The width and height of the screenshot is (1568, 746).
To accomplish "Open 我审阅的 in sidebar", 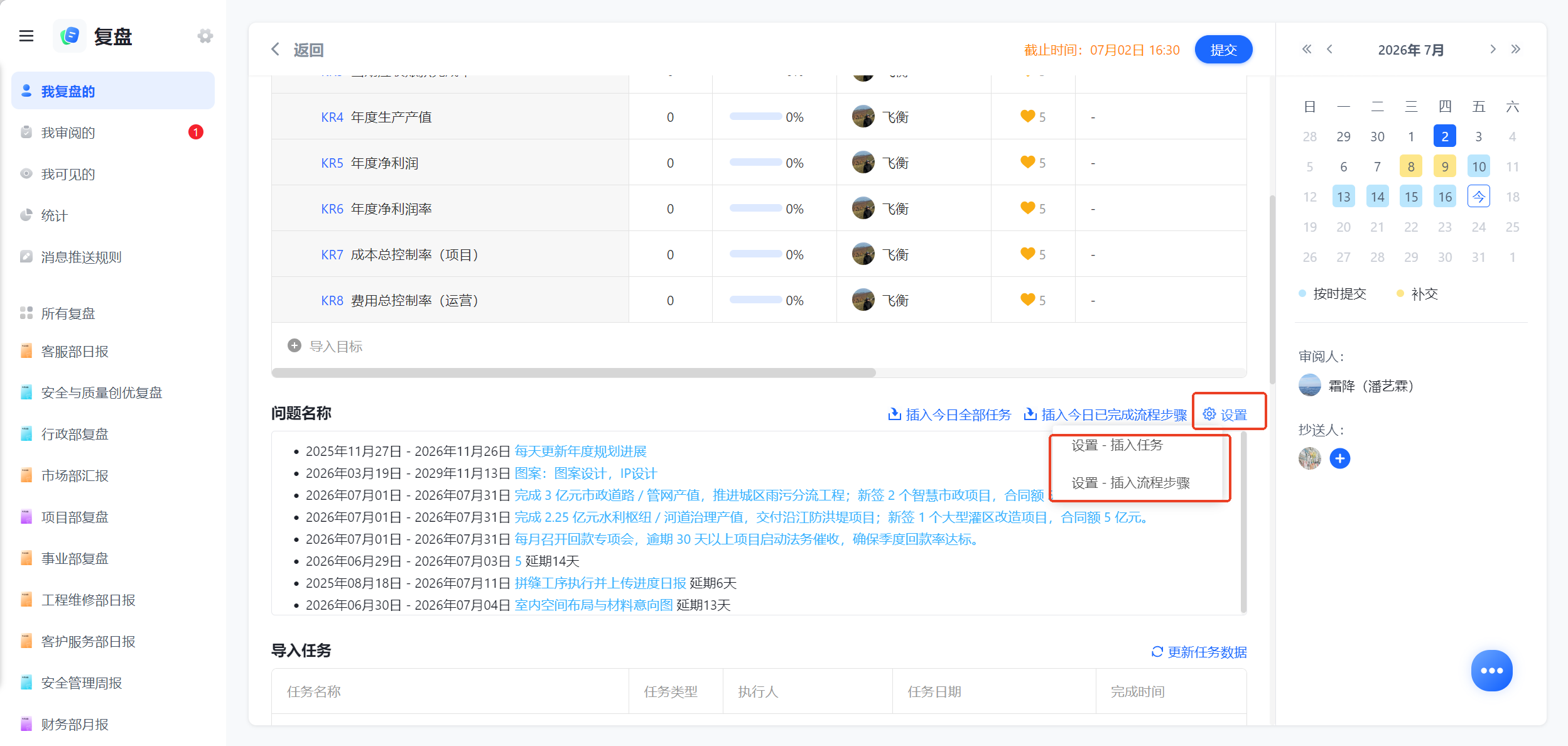I will (113, 132).
